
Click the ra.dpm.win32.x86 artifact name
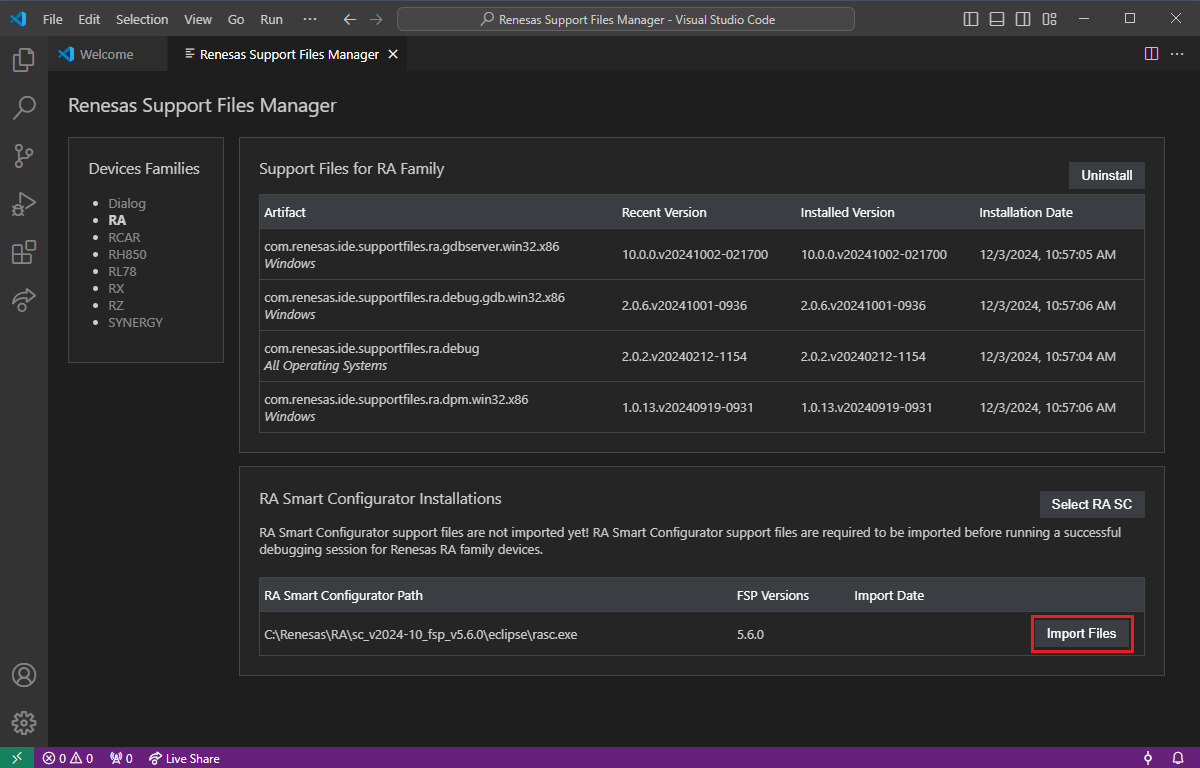(396, 399)
